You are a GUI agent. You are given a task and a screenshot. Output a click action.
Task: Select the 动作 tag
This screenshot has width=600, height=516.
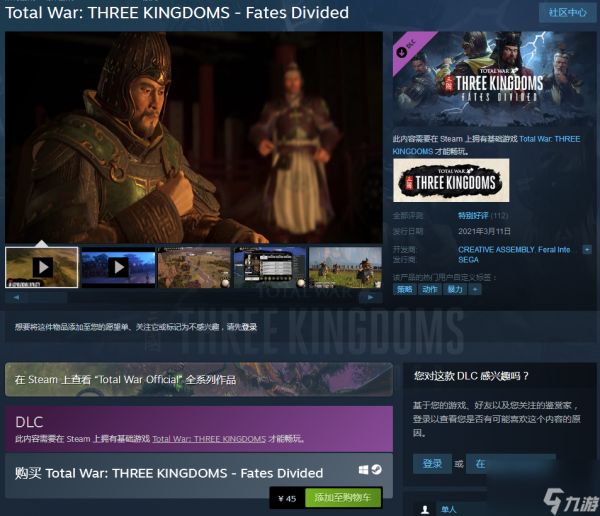[x=430, y=289]
